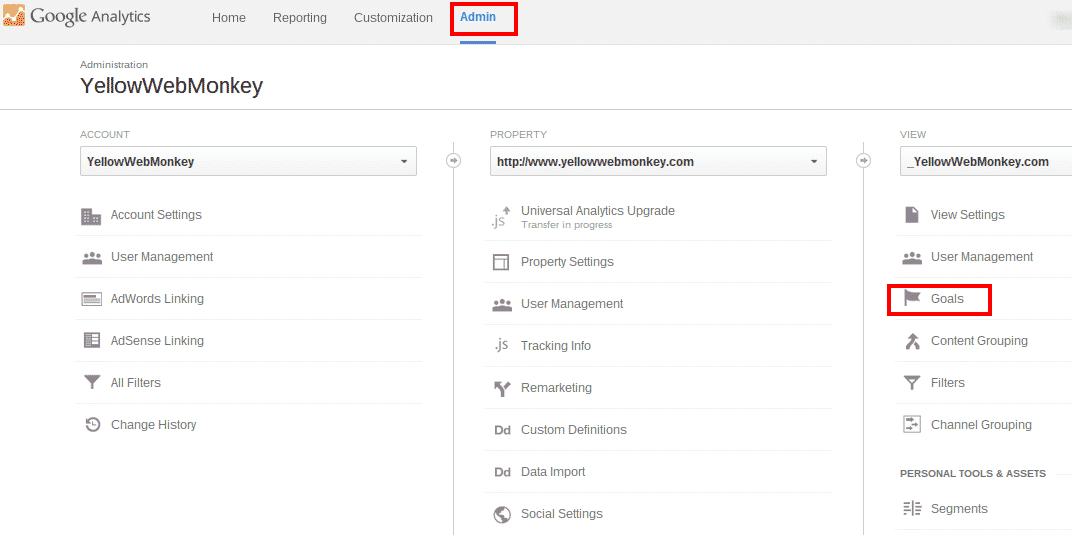Click the 'Transfer in progress' status text
1072x535 pixels.
point(566,224)
